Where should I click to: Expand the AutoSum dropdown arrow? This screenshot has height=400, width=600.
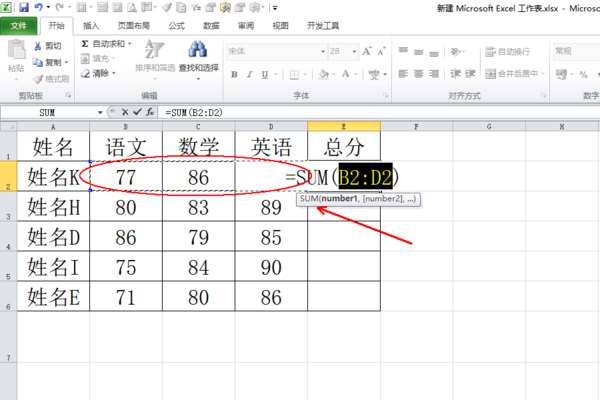tap(130, 44)
